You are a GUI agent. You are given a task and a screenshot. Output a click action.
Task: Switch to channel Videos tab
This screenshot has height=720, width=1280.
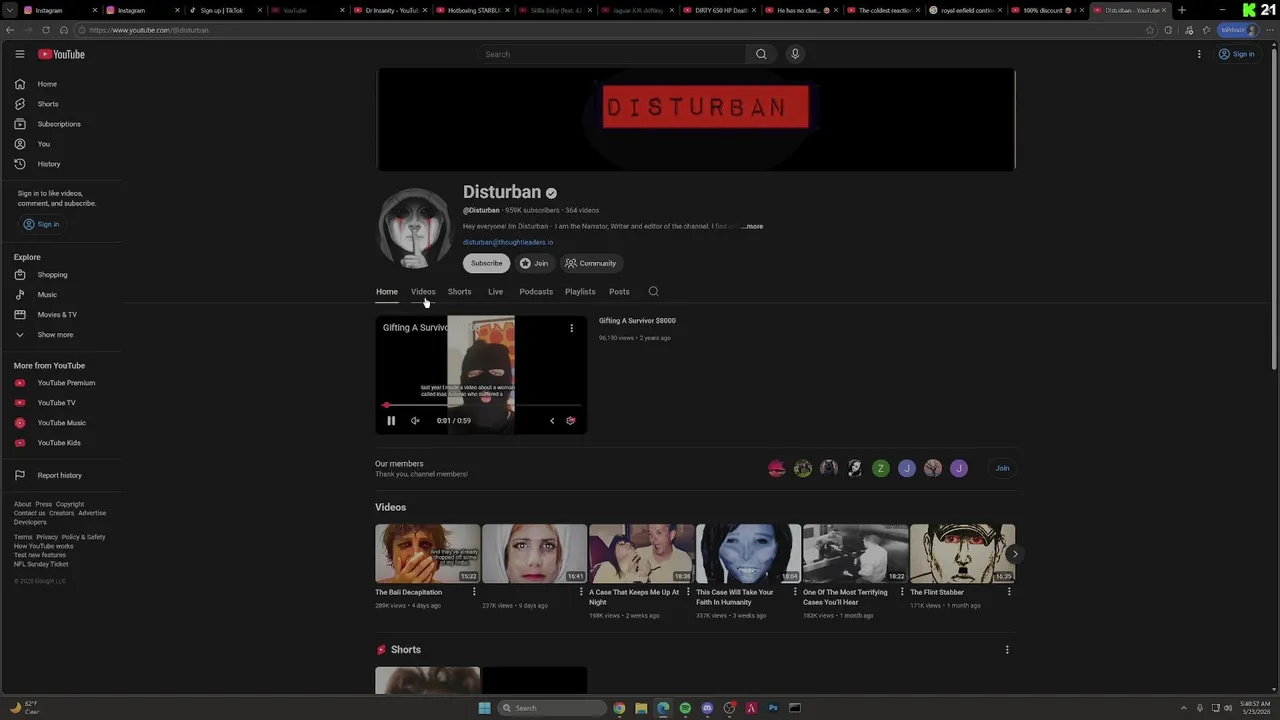point(423,292)
